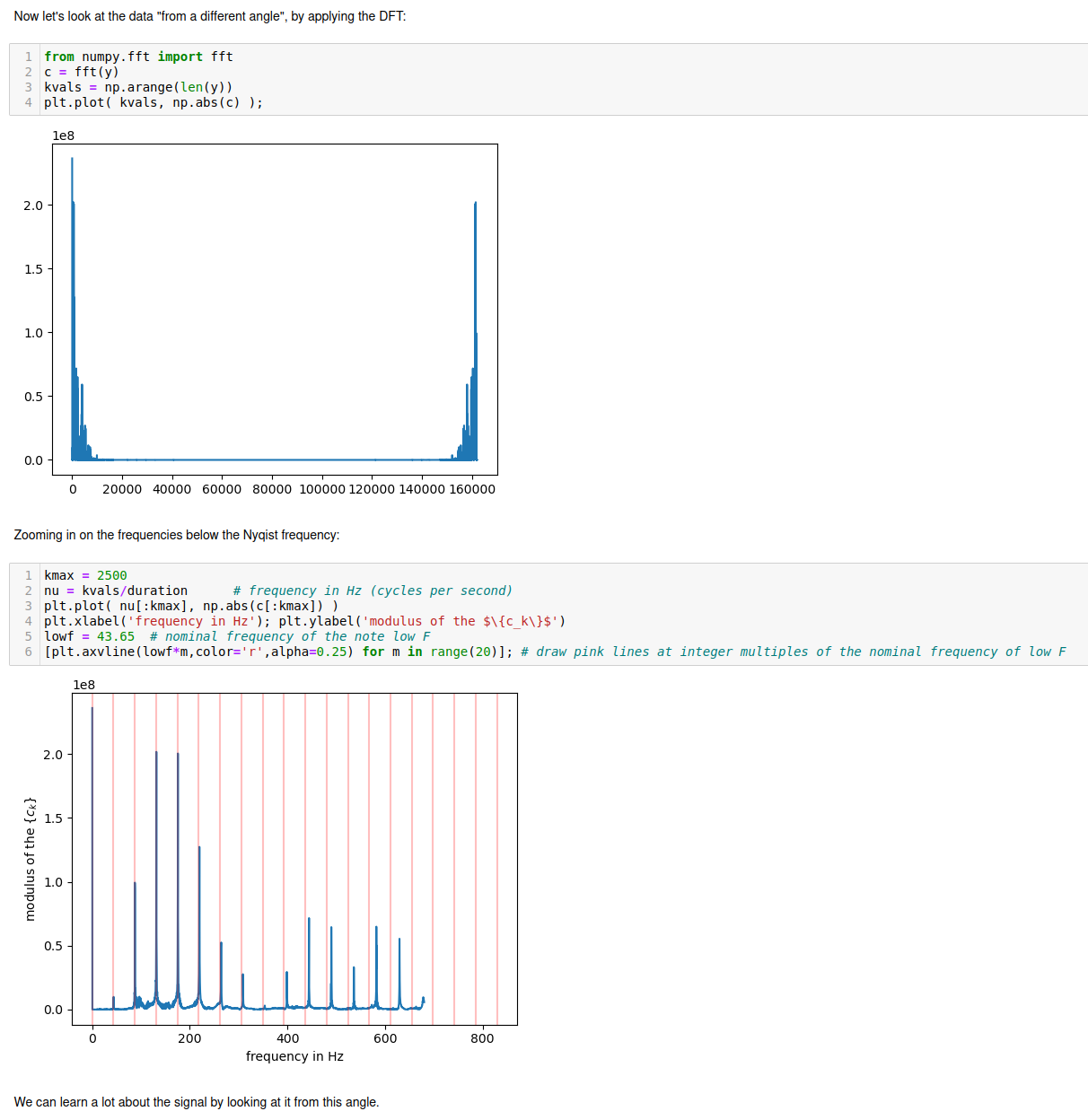Image resolution: width=1088 pixels, height=1120 pixels.
Task: Click the zoomed plot with pink vertical lines
Action: click(294, 859)
